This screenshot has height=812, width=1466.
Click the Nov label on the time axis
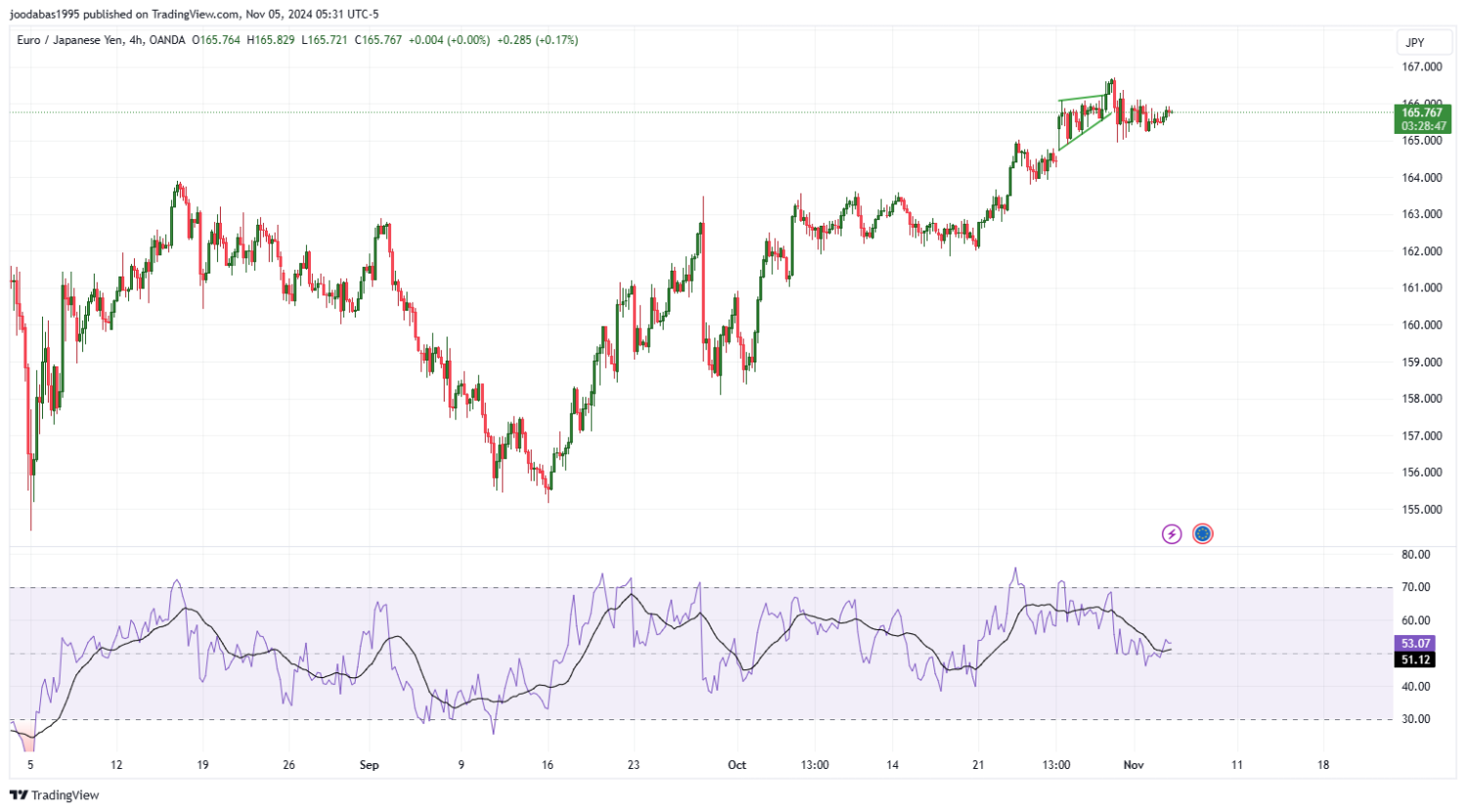point(1134,765)
